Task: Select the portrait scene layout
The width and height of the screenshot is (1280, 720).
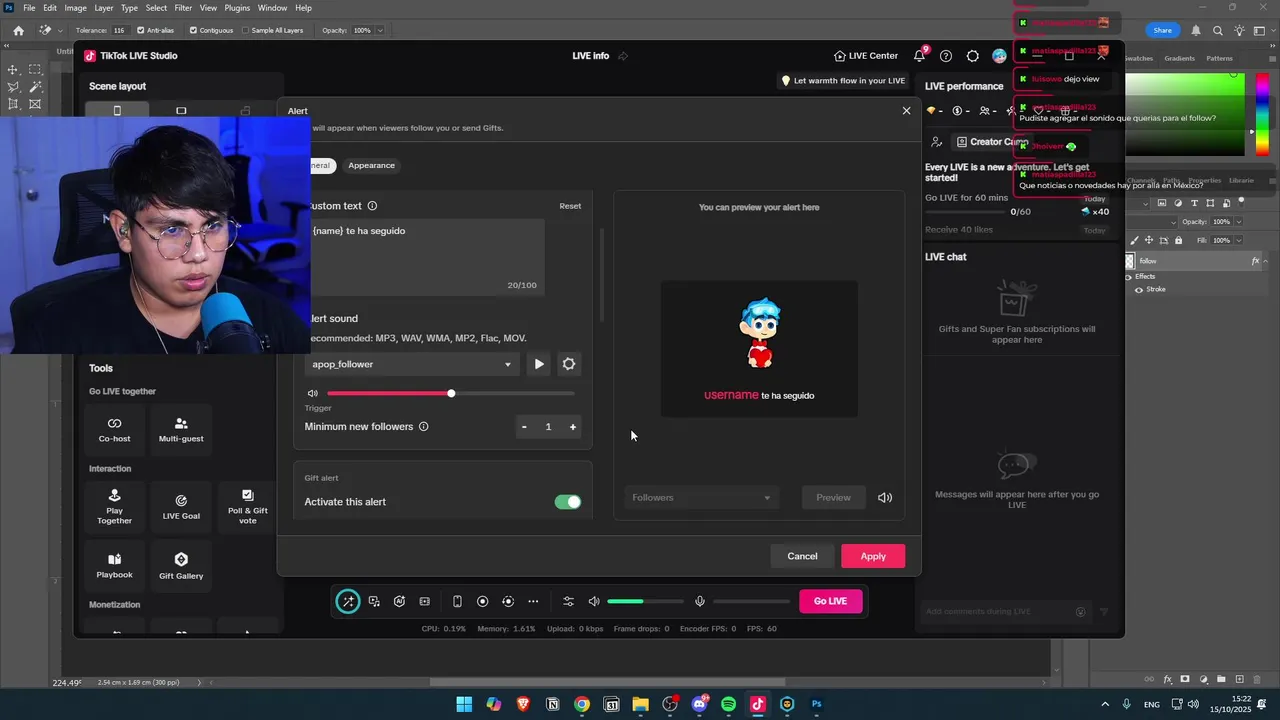Action: pyautogui.click(x=117, y=111)
